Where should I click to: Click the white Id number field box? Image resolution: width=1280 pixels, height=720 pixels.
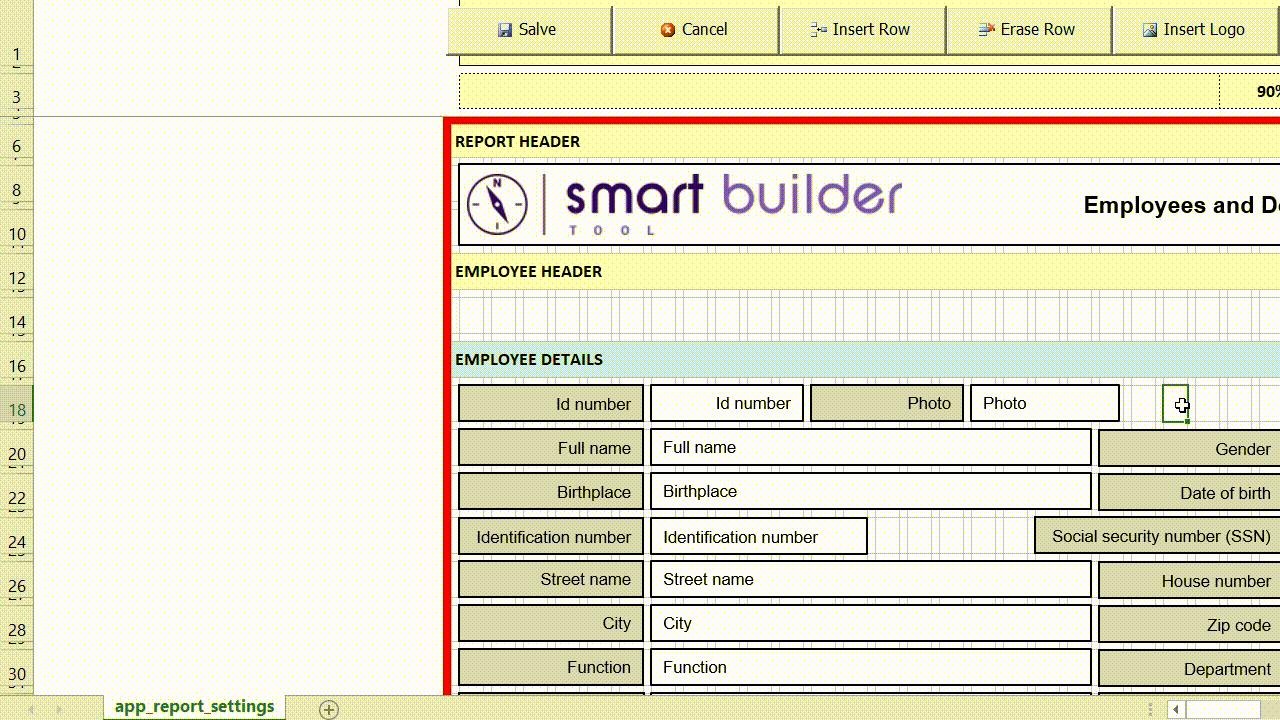pos(727,404)
